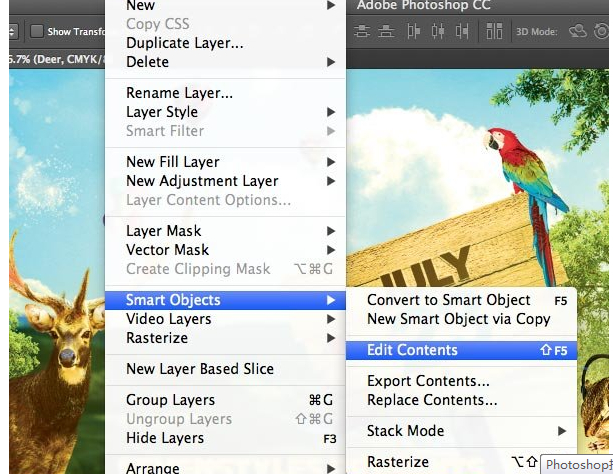Image resolution: width=613 pixels, height=474 pixels.
Task: Click distribute right edges icon
Action: pos(462,31)
